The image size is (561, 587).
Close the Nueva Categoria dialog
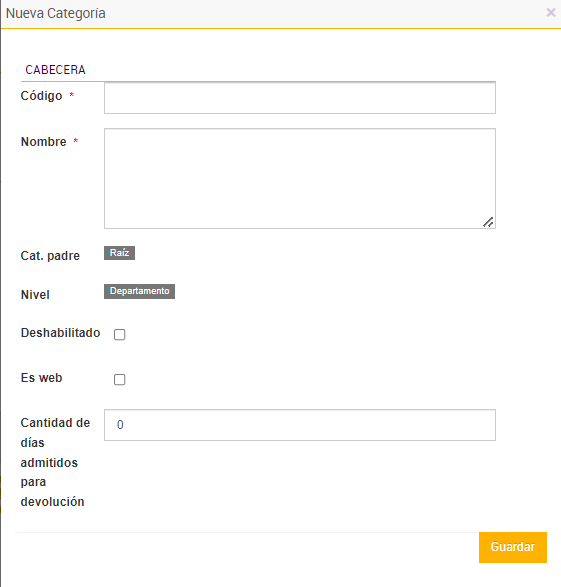tap(551, 13)
